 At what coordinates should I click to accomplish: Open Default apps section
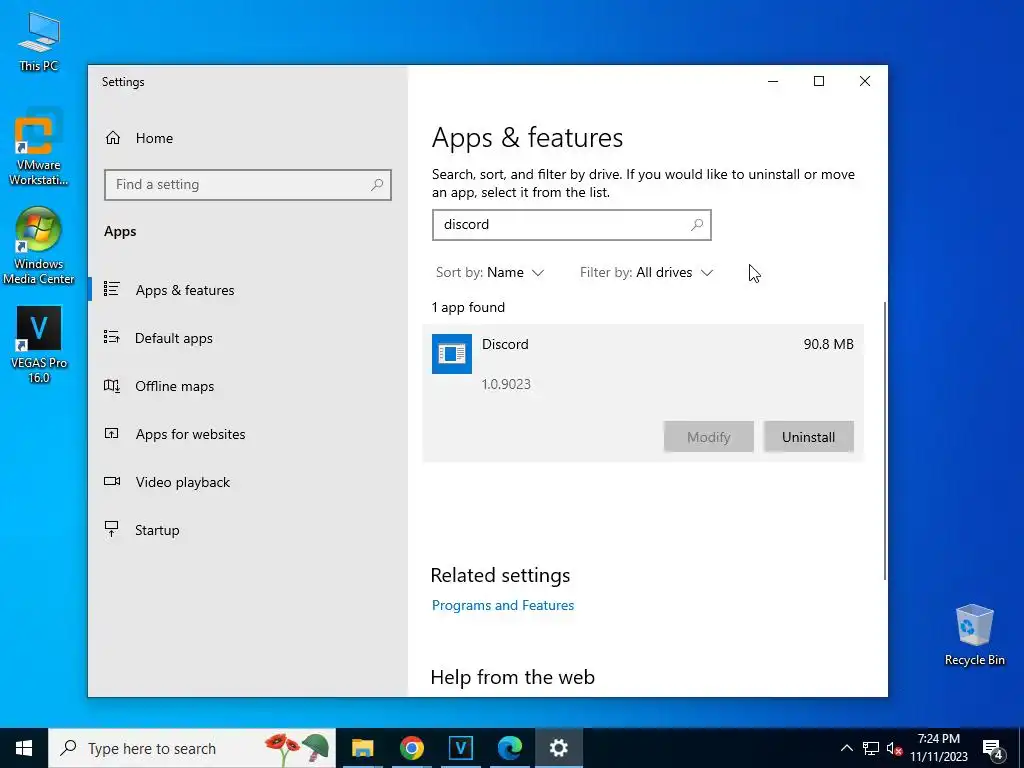click(174, 338)
